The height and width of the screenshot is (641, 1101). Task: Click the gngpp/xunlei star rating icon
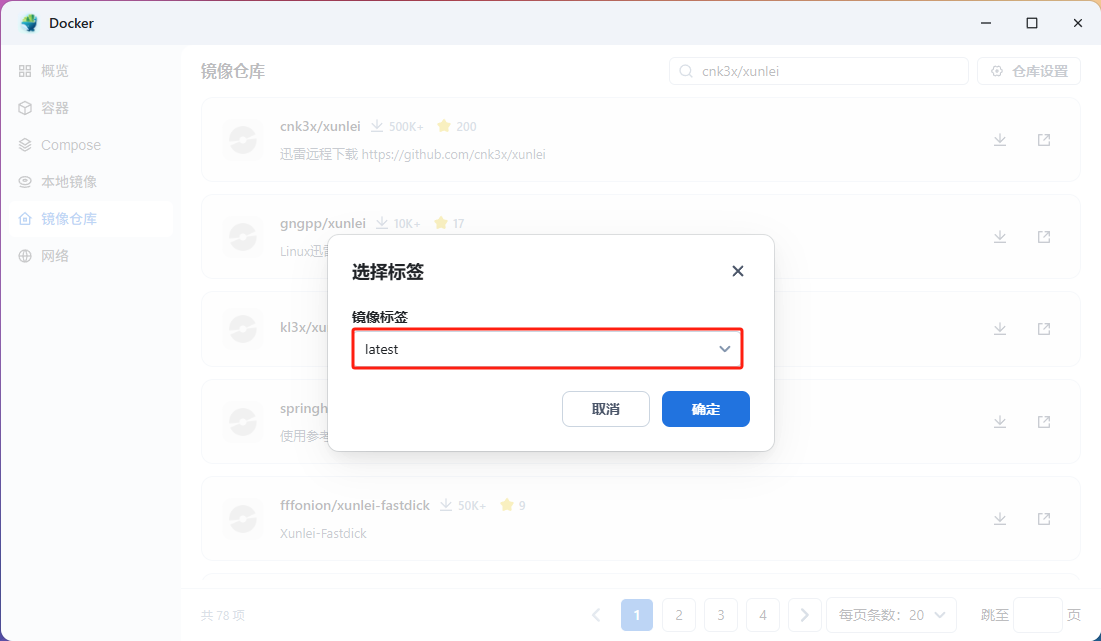pos(441,223)
